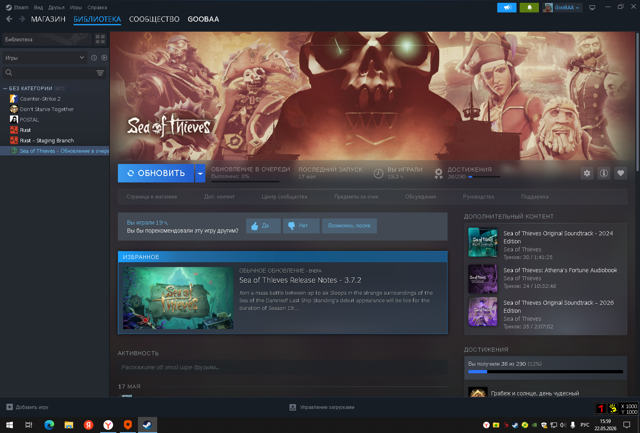Switch library to grid view icon
Image resolution: width=640 pixels, height=433 pixels.
point(100,39)
